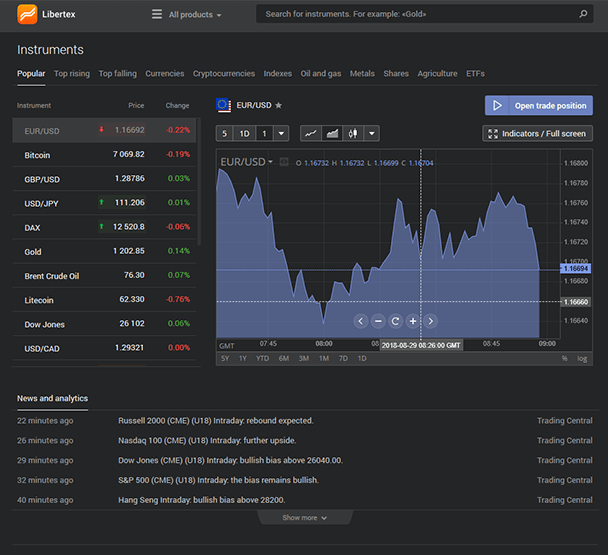
Task: Click the search magnifier icon
Action: [x=583, y=14]
